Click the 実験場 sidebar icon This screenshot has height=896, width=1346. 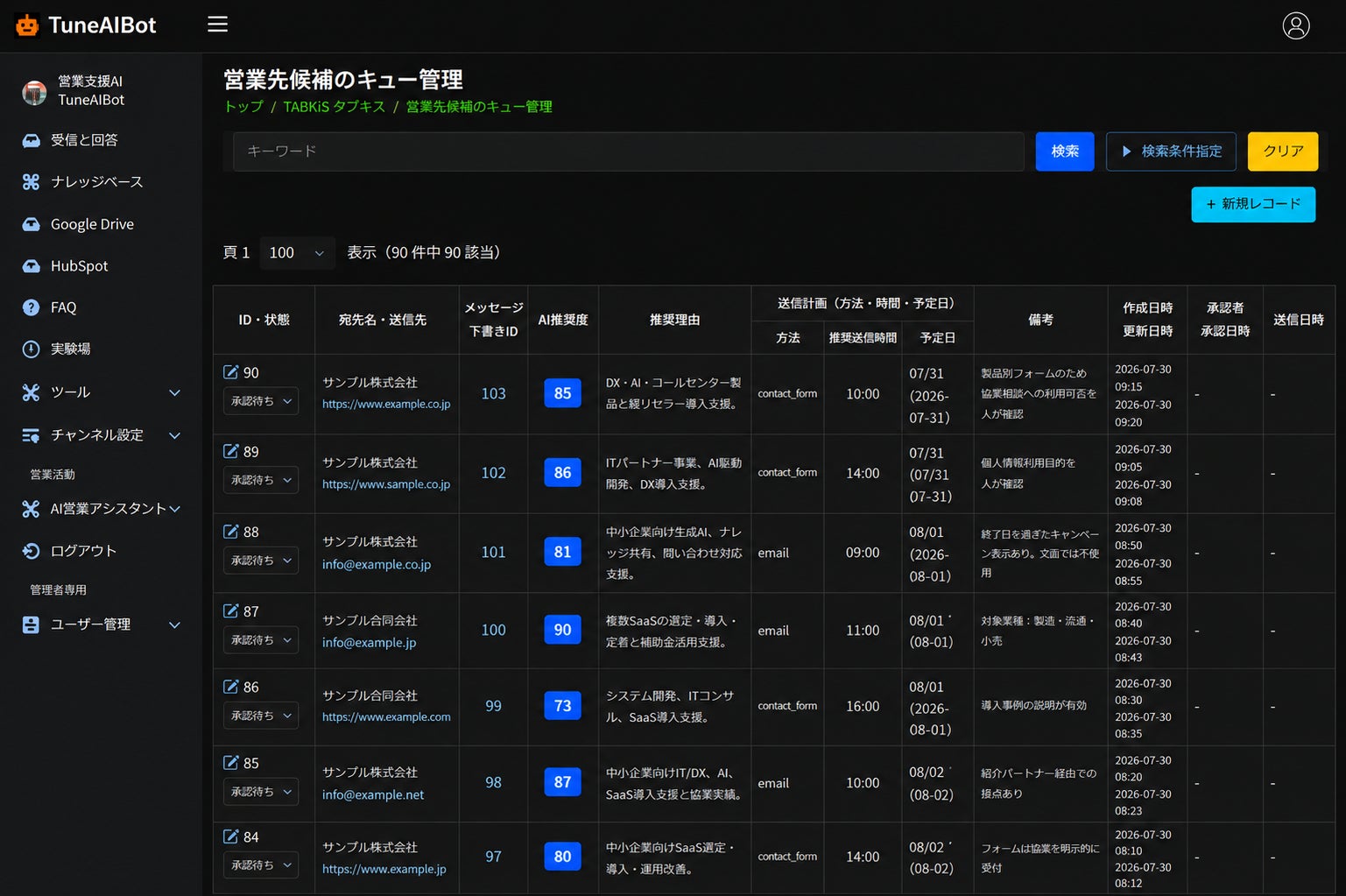coord(31,349)
